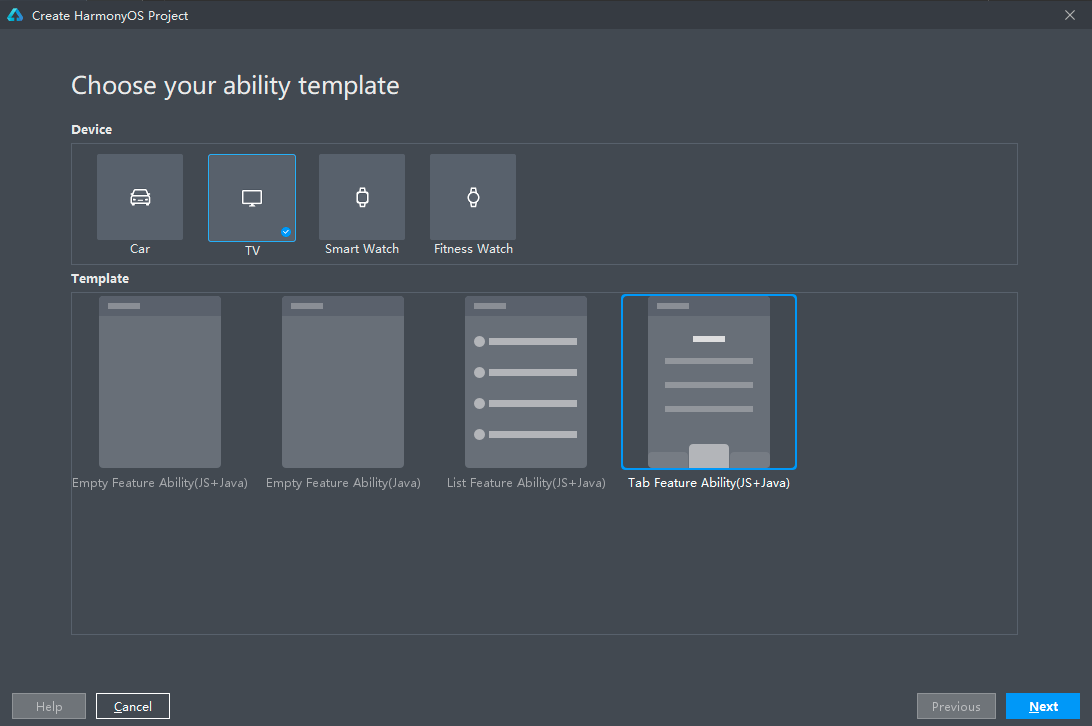This screenshot has height=726, width=1092.
Task: Click the Previous button
Action: [x=956, y=706]
